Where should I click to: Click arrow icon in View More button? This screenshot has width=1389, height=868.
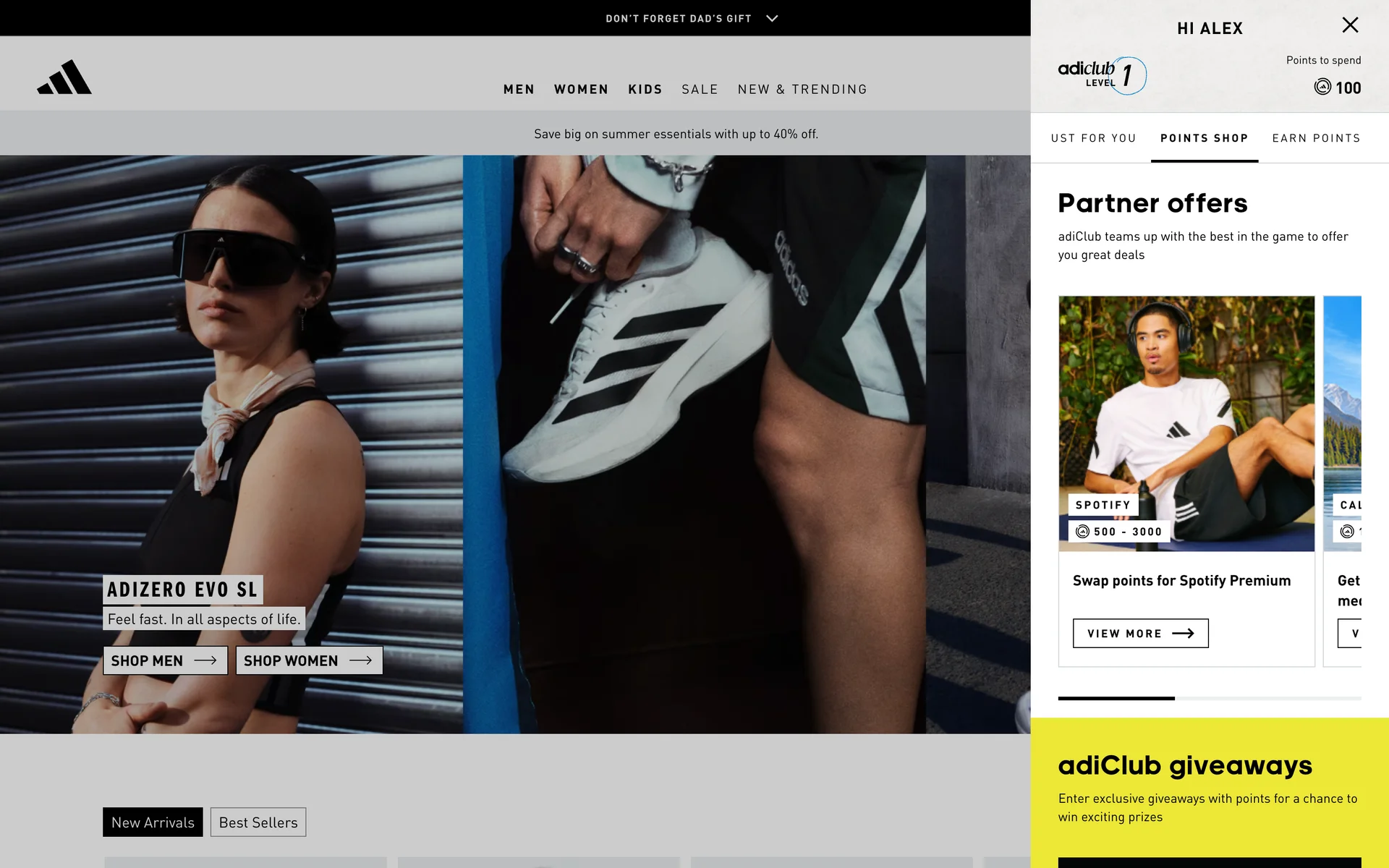(x=1183, y=634)
